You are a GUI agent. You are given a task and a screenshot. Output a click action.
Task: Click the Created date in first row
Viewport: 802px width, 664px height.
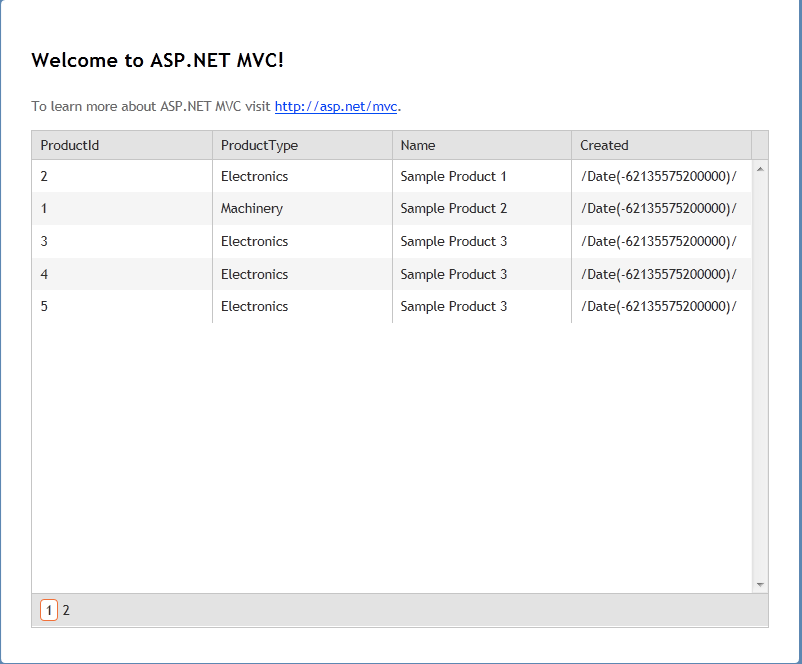click(x=658, y=176)
